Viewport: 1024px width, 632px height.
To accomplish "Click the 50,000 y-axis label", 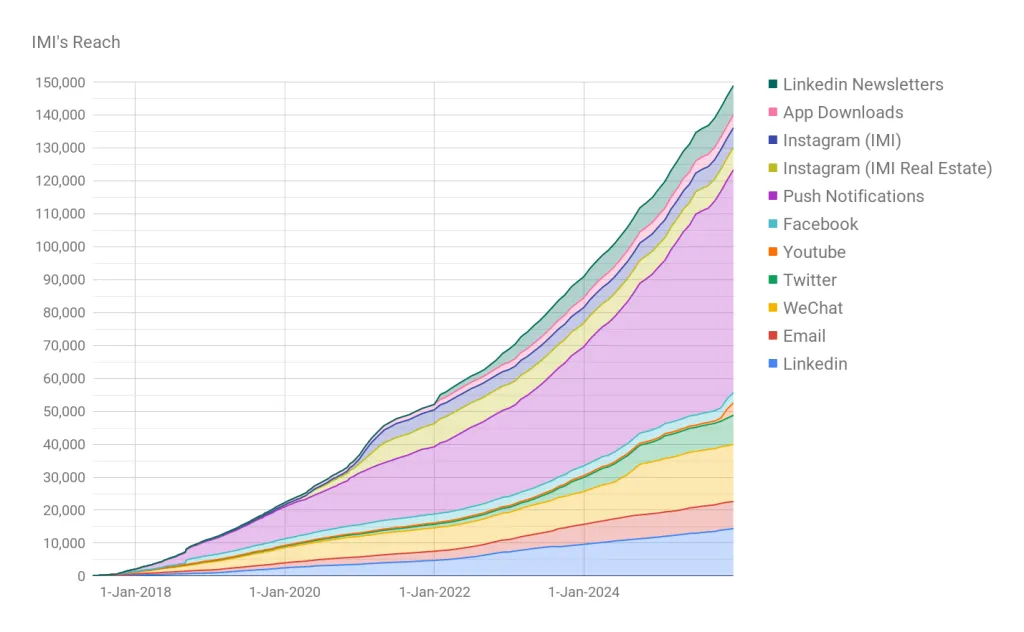I will pyautogui.click(x=64, y=411).
